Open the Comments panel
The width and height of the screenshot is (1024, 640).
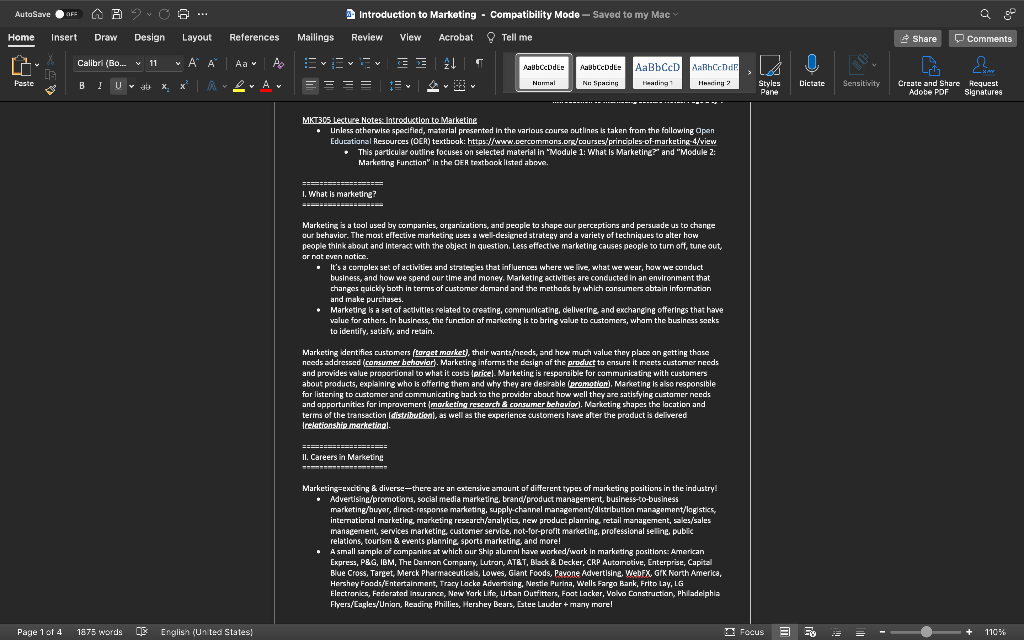click(981, 37)
